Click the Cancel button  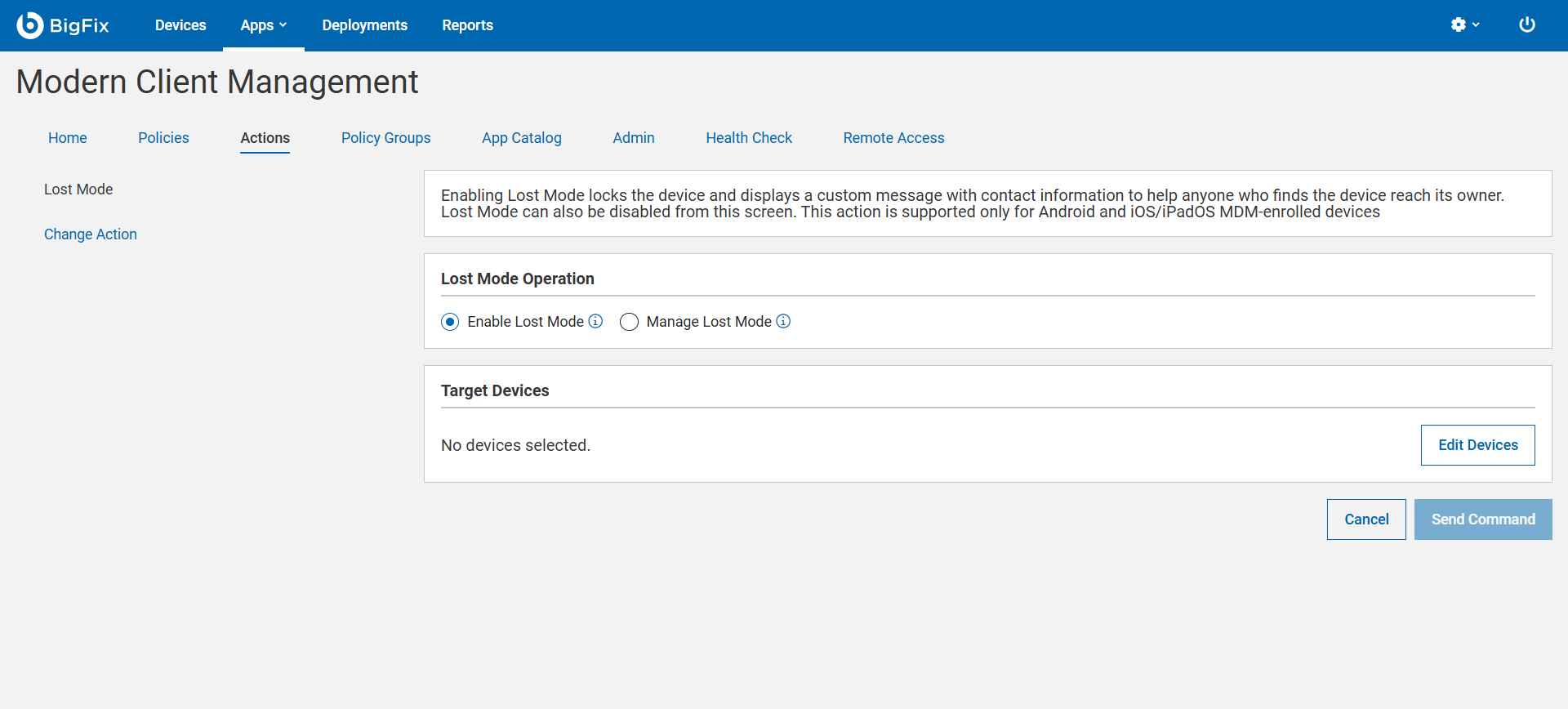[1366, 519]
